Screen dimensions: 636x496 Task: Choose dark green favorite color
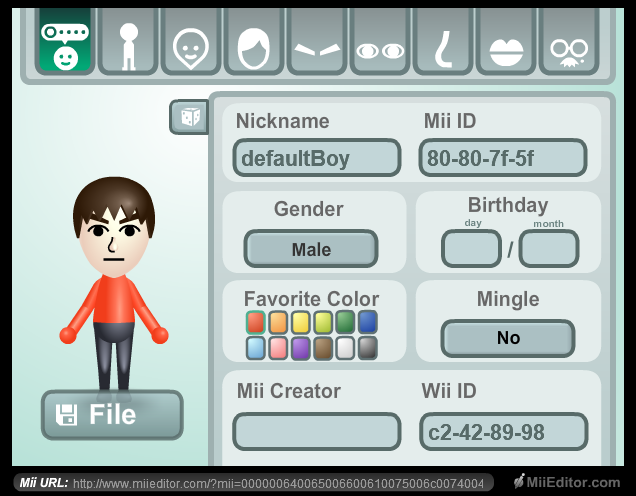point(345,322)
